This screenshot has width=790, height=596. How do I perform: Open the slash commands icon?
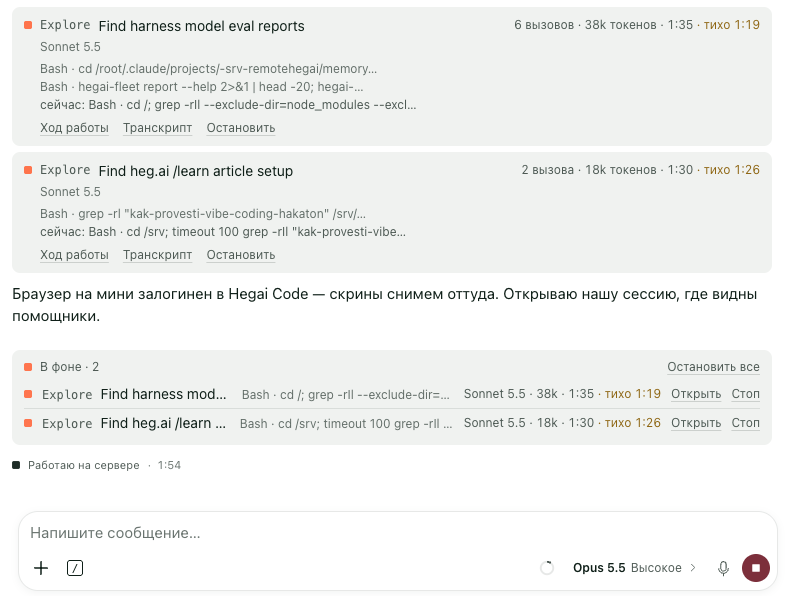tap(75, 568)
